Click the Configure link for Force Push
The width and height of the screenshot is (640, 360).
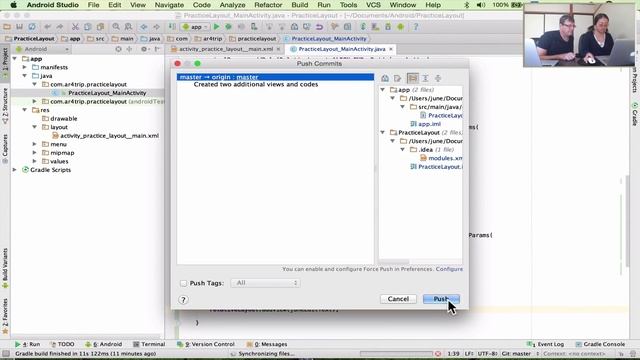449,269
